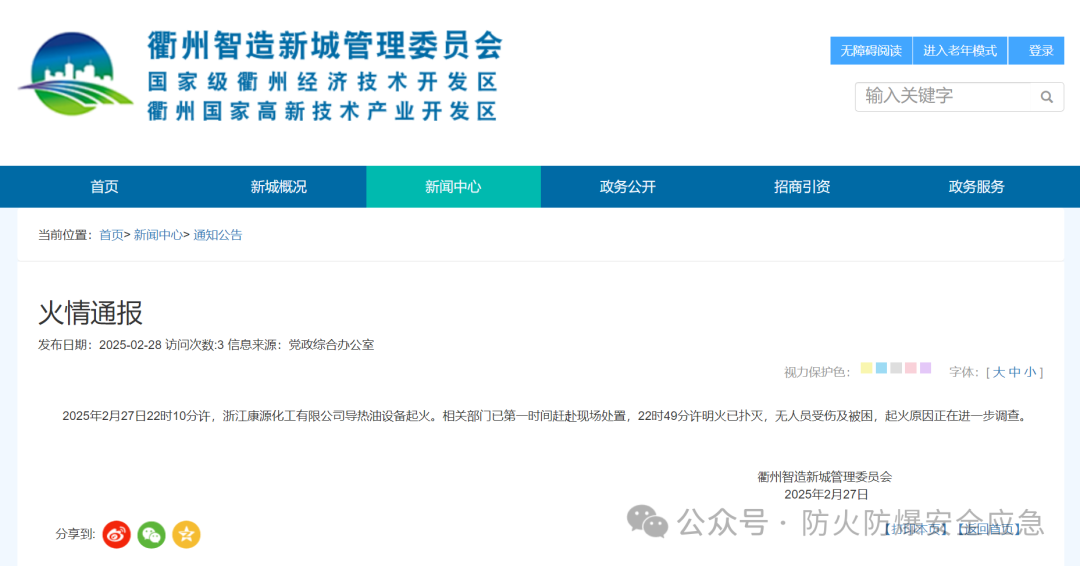The image size is (1080, 566).
Task: Click 分享到 label
Action: point(75,534)
